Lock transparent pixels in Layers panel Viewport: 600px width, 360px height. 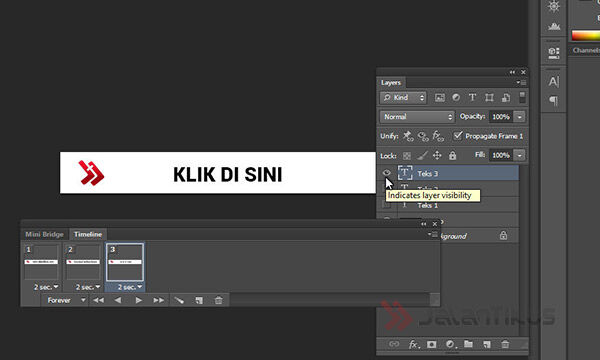(x=407, y=156)
